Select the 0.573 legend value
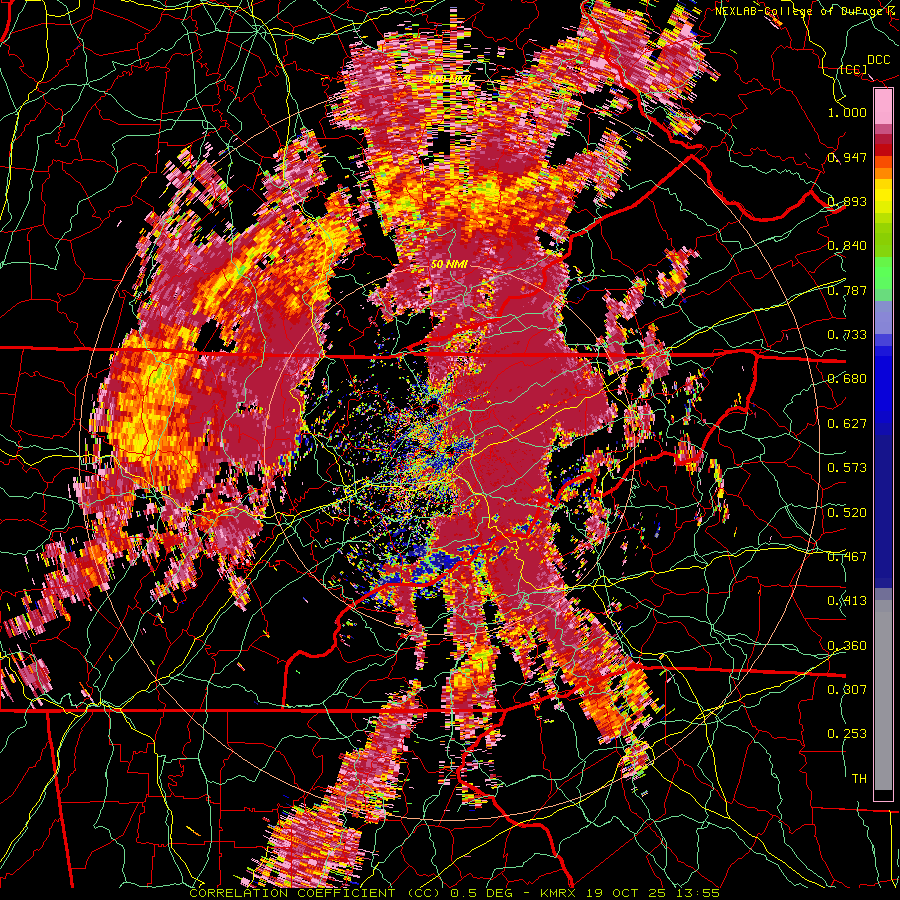This screenshot has height=900, width=900. click(x=847, y=468)
